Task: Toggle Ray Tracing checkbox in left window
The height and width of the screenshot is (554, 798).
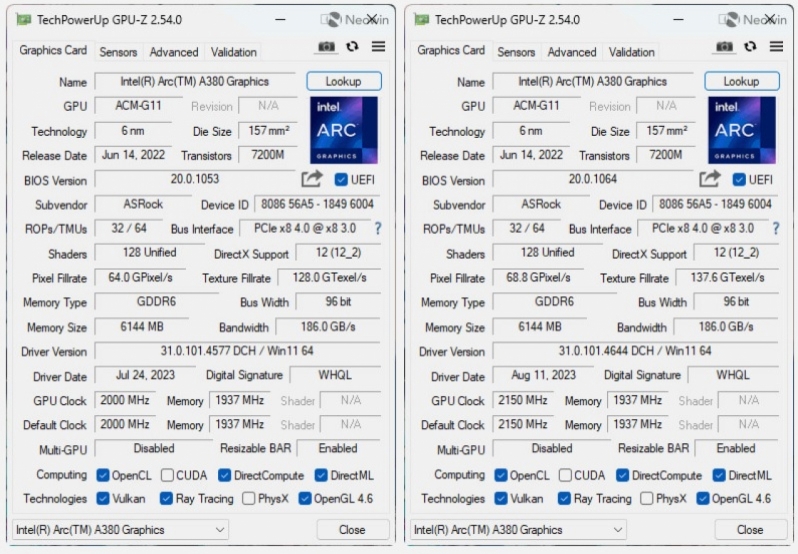Action: pos(166,498)
